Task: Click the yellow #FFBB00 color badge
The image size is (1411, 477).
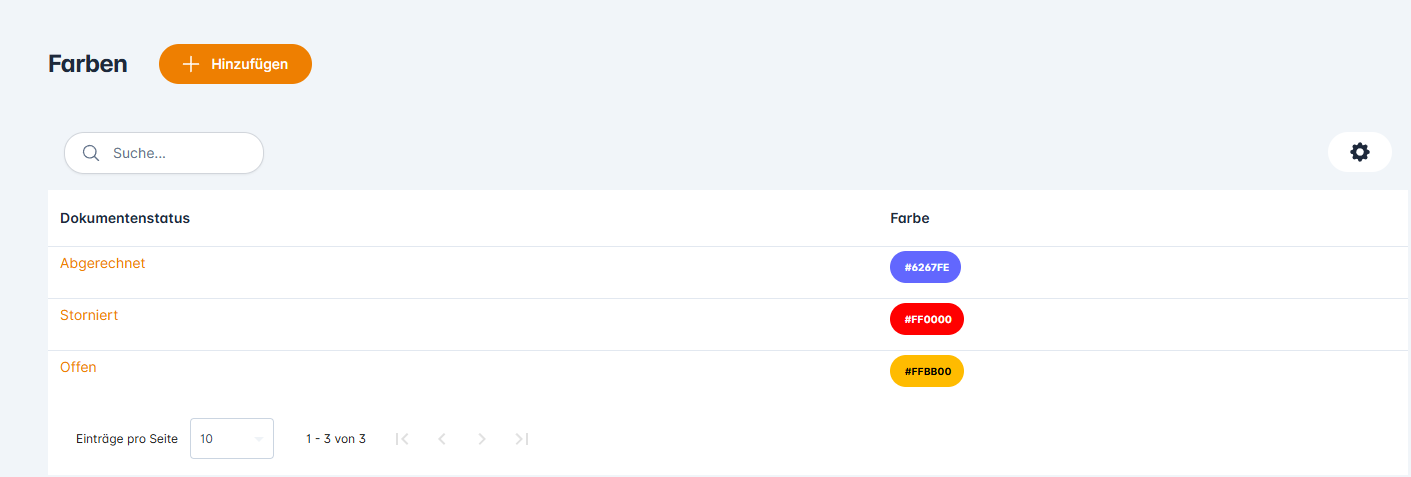Action: pyautogui.click(x=926, y=371)
